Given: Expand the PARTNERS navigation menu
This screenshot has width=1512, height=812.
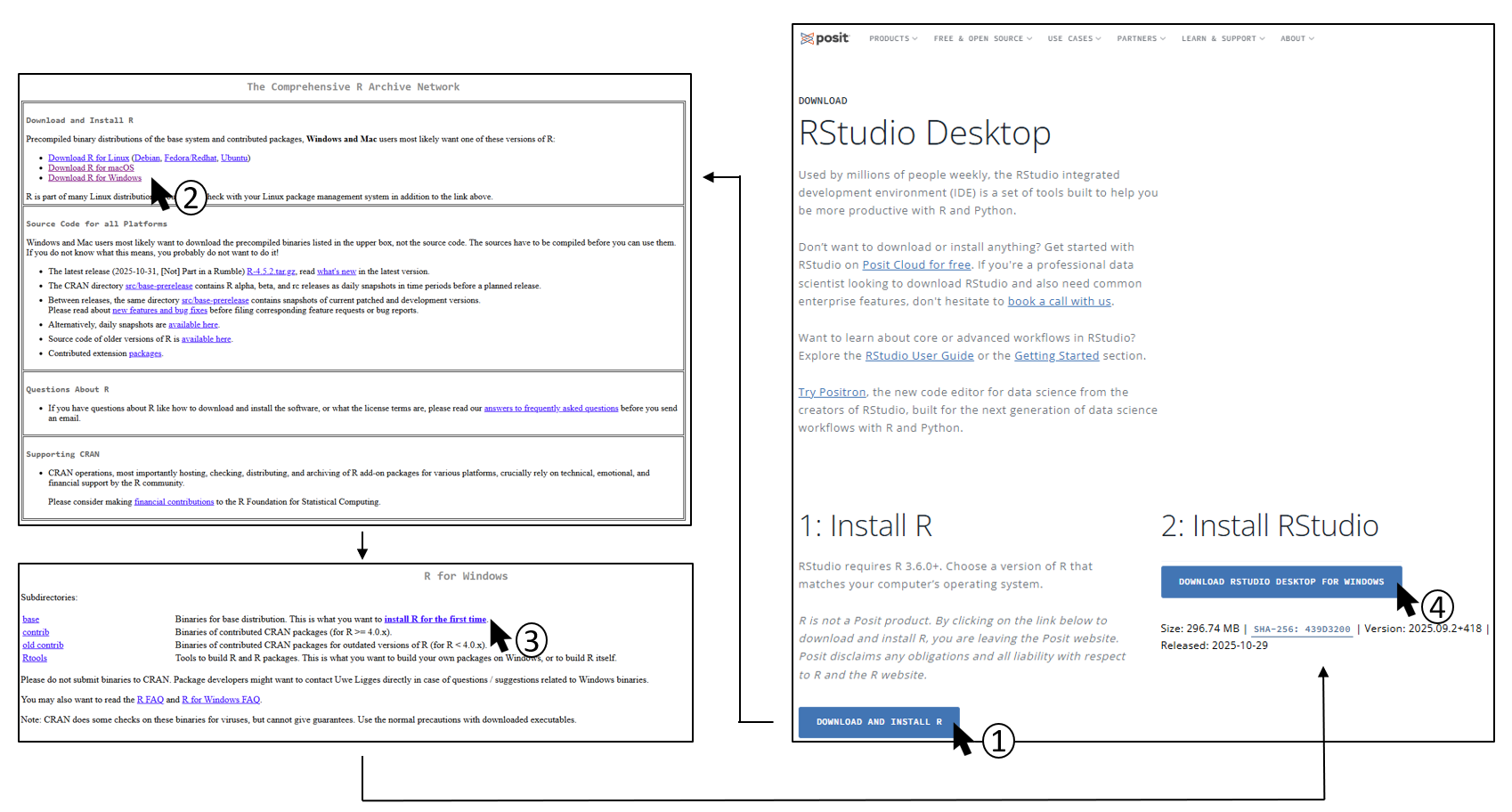Looking at the screenshot, I should point(1140,38).
